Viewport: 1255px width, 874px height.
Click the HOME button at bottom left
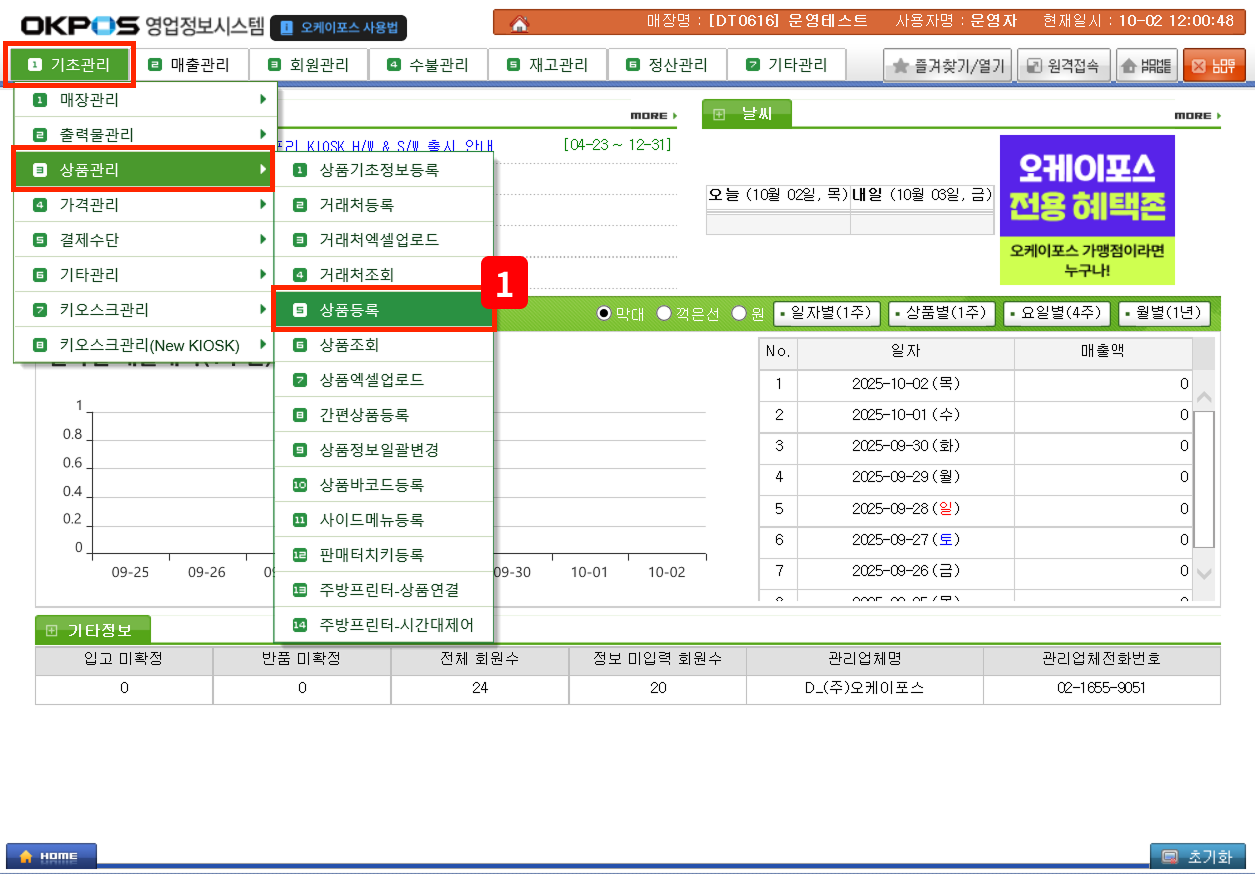51,857
